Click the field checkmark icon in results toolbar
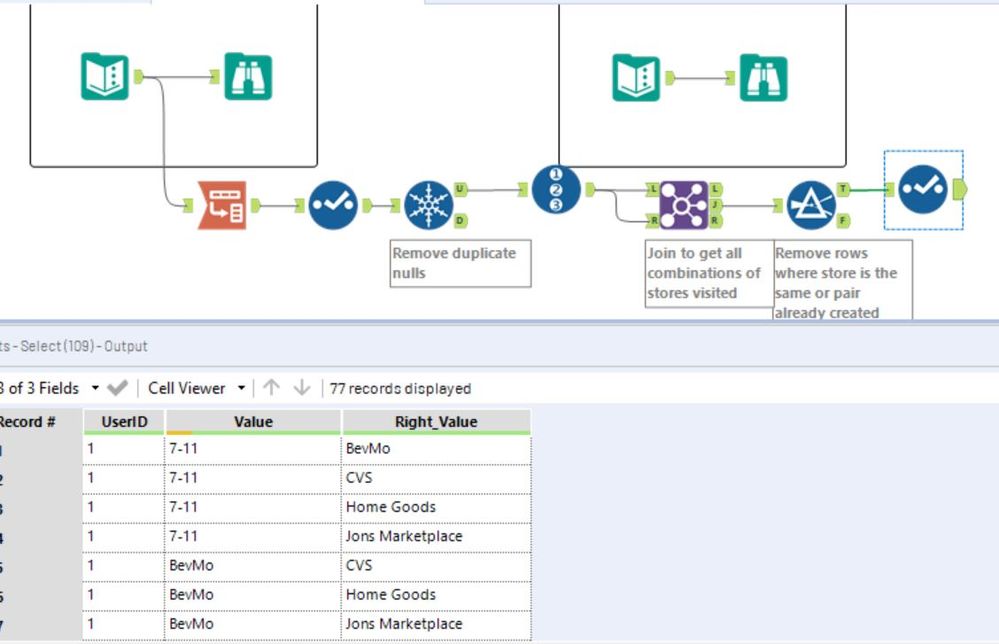Viewport: 999px width, 644px height. coord(117,388)
